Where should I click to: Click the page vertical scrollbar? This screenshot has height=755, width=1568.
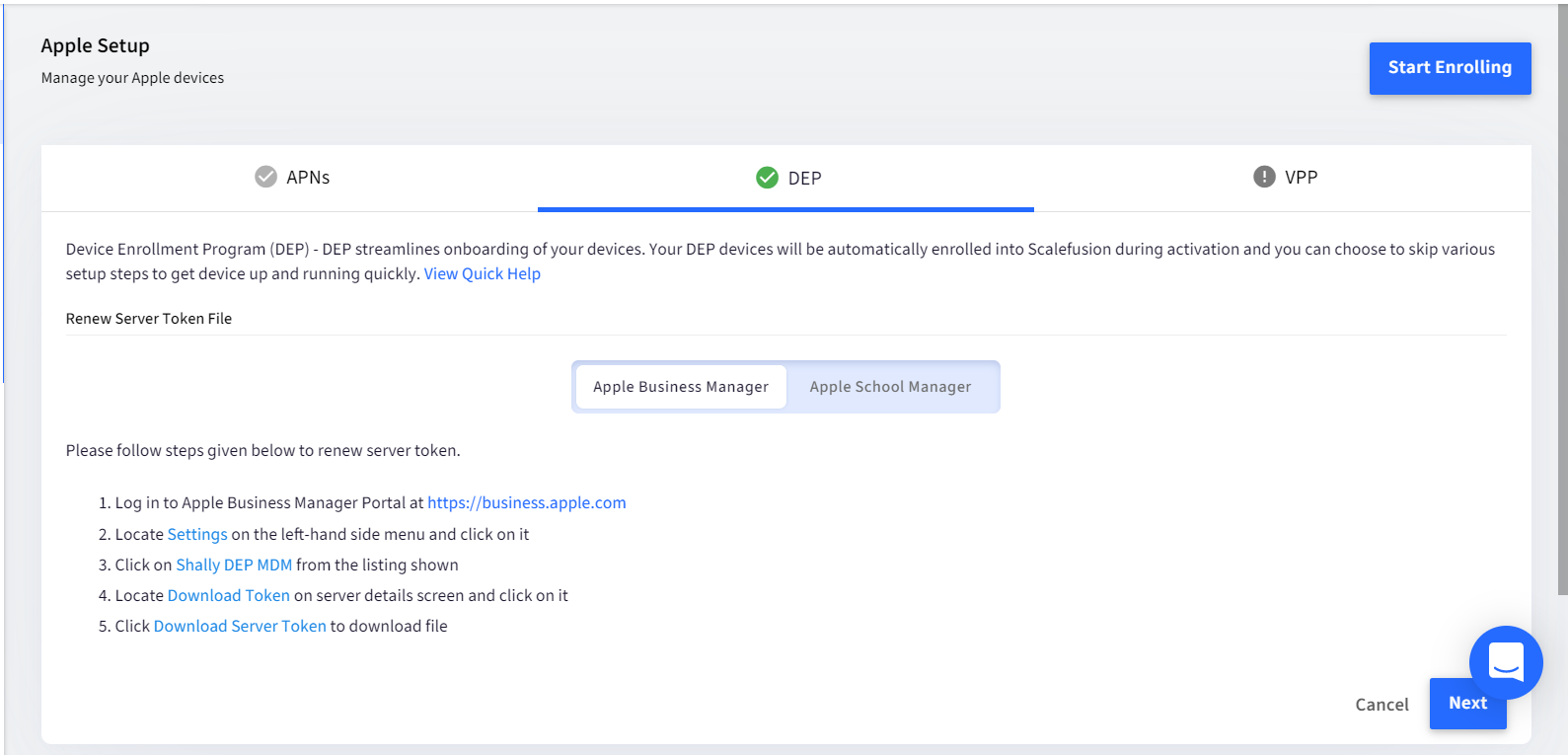pos(1562,301)
